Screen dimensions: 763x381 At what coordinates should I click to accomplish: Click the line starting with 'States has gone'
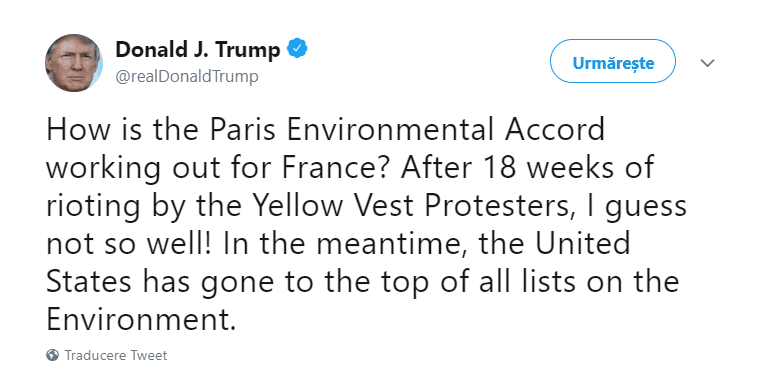363,284
